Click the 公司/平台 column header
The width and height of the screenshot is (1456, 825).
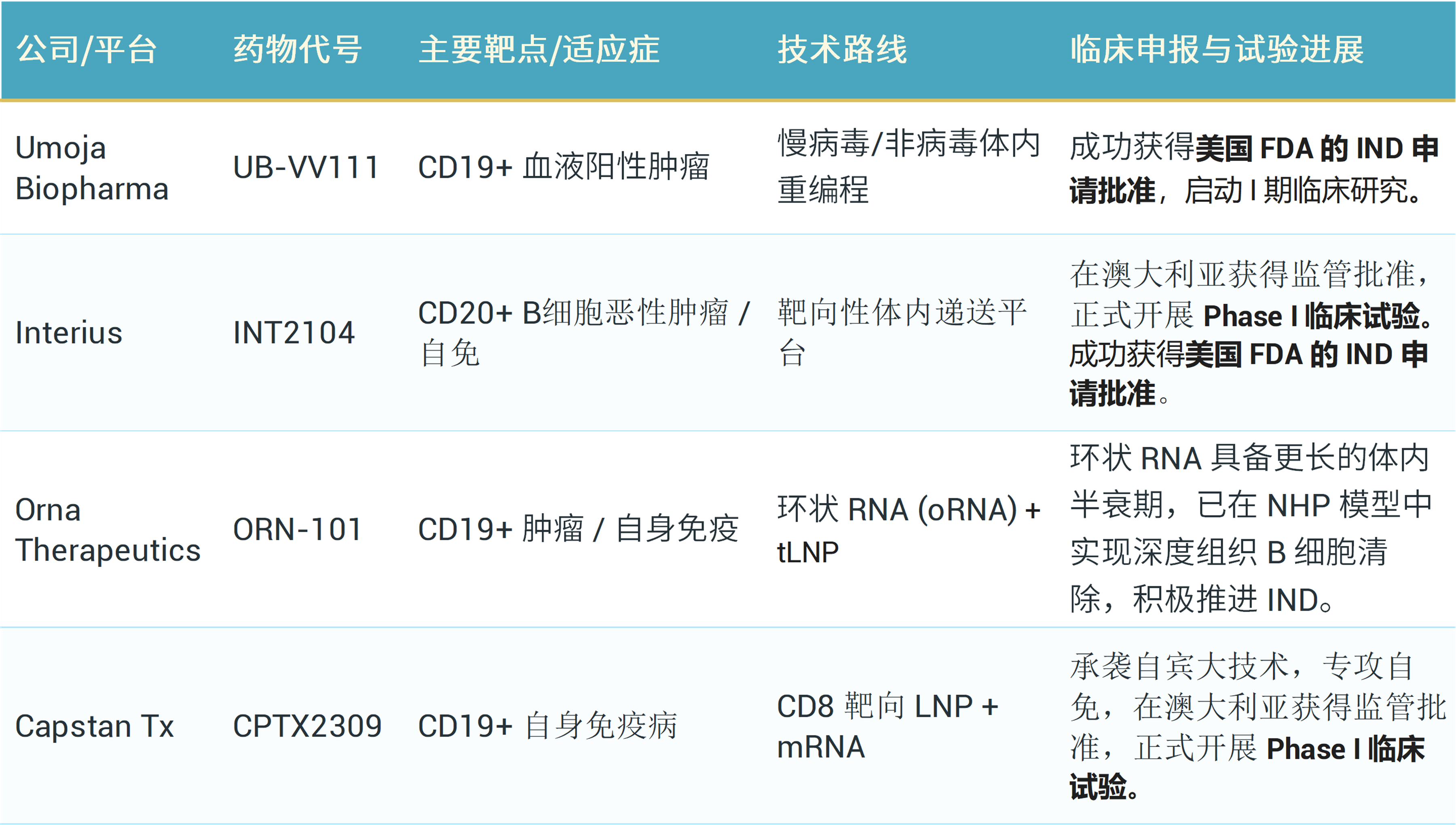point(86,50)
